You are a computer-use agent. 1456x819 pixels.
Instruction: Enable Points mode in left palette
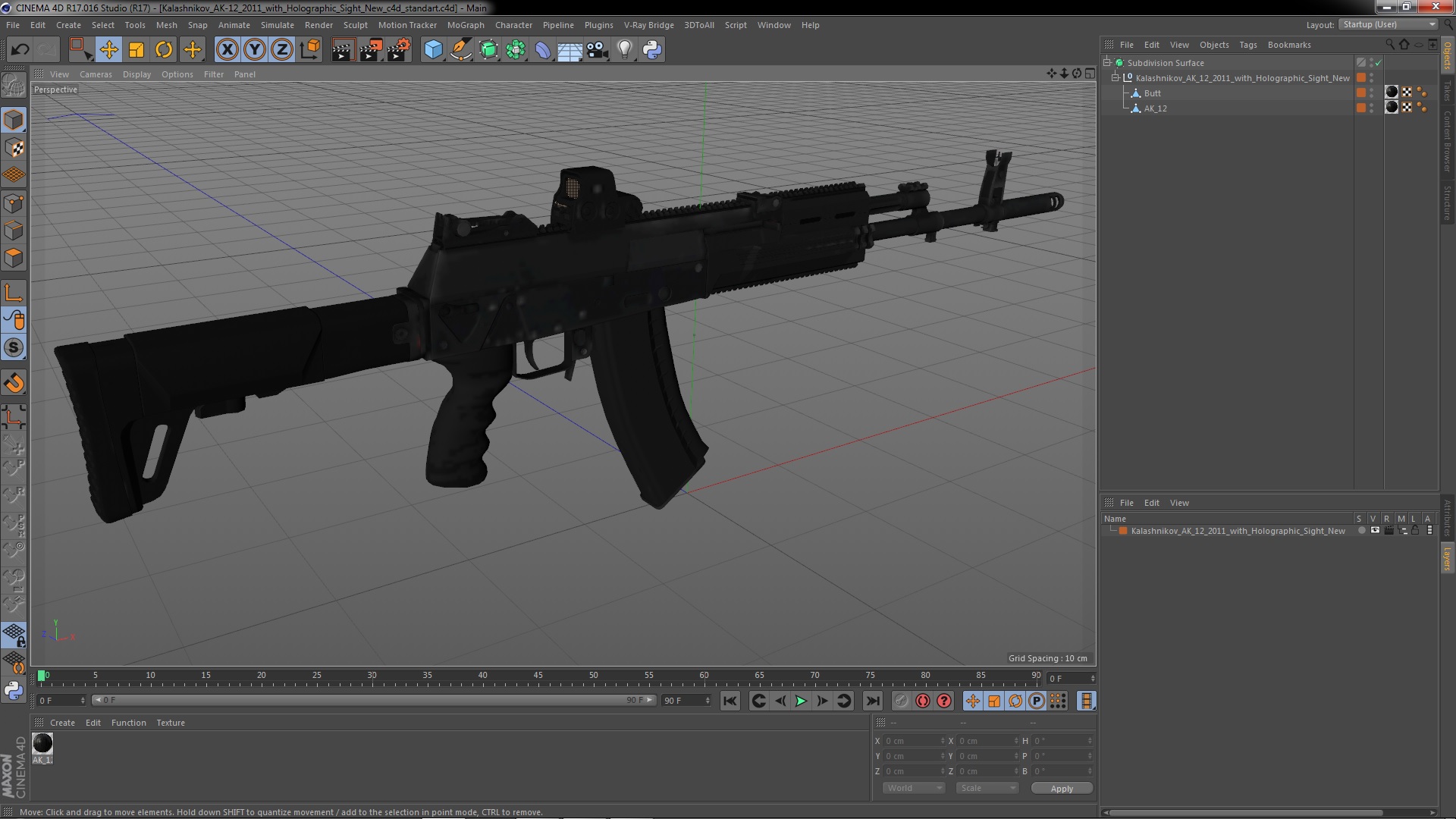[14, 203]
